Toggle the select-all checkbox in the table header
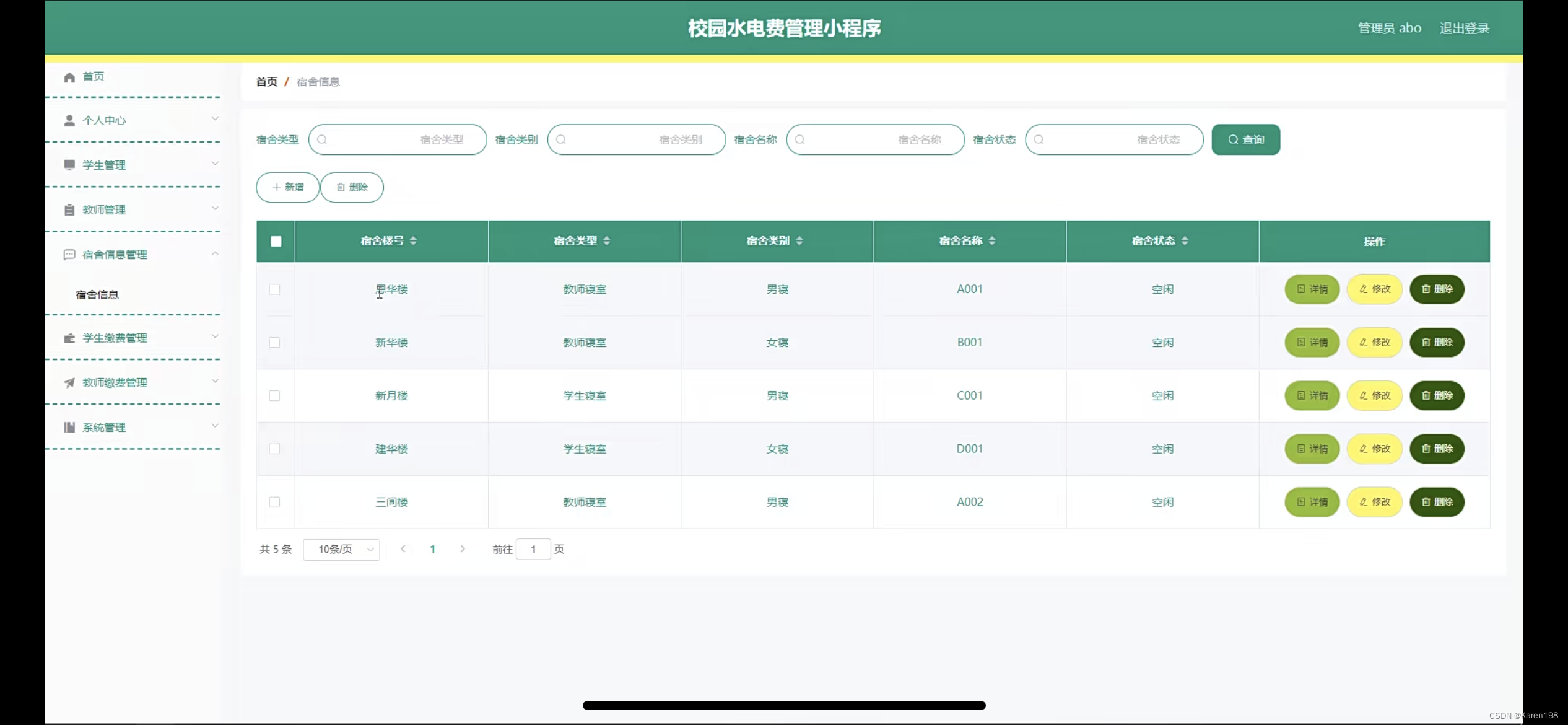This screenshot has width=1568, height=725. click(276, 242)
